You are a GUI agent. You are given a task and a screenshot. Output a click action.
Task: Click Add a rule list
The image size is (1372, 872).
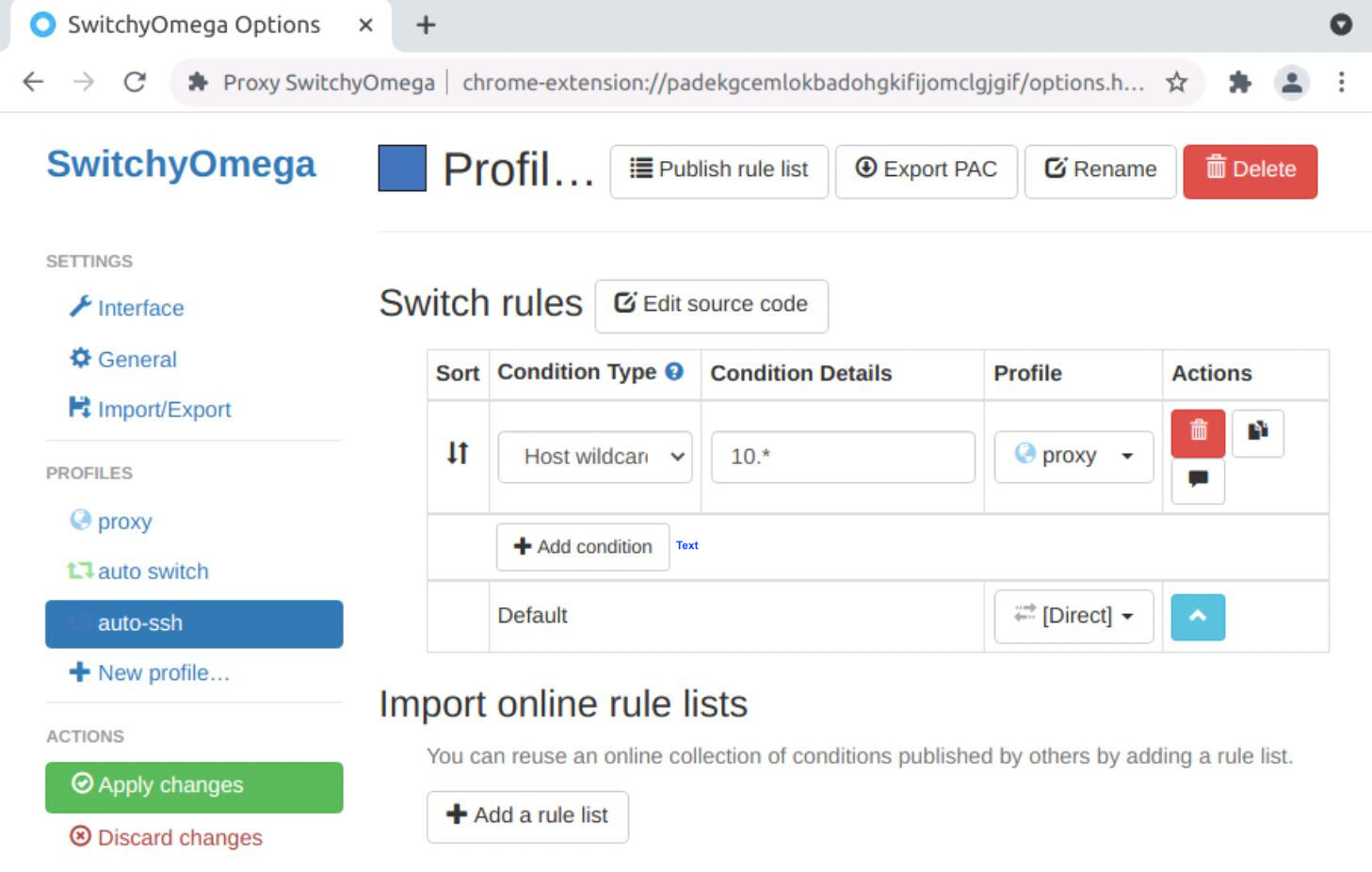pos(527,816)
